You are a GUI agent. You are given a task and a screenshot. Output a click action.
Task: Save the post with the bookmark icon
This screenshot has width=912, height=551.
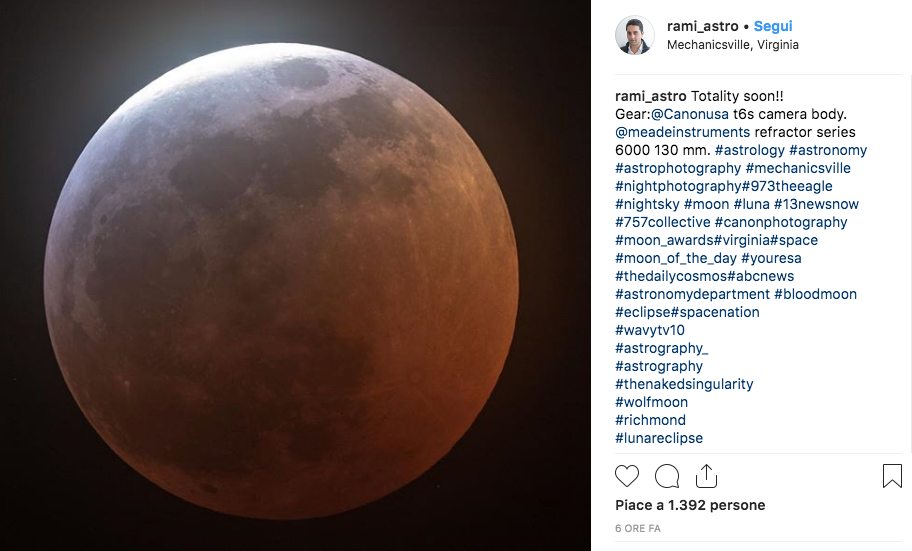point(892,475)
